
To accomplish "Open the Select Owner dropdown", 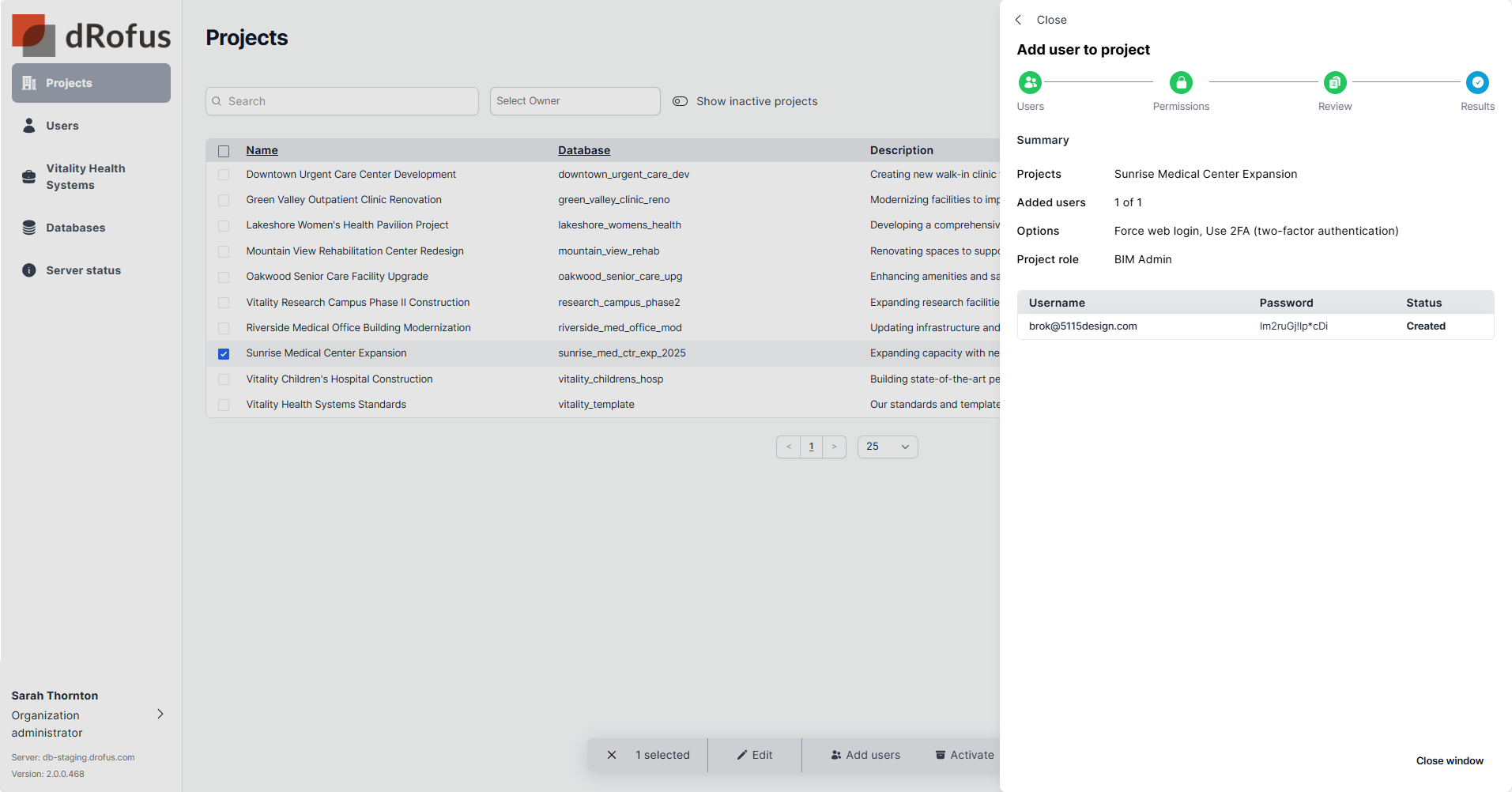I will (x=575, y=101).
